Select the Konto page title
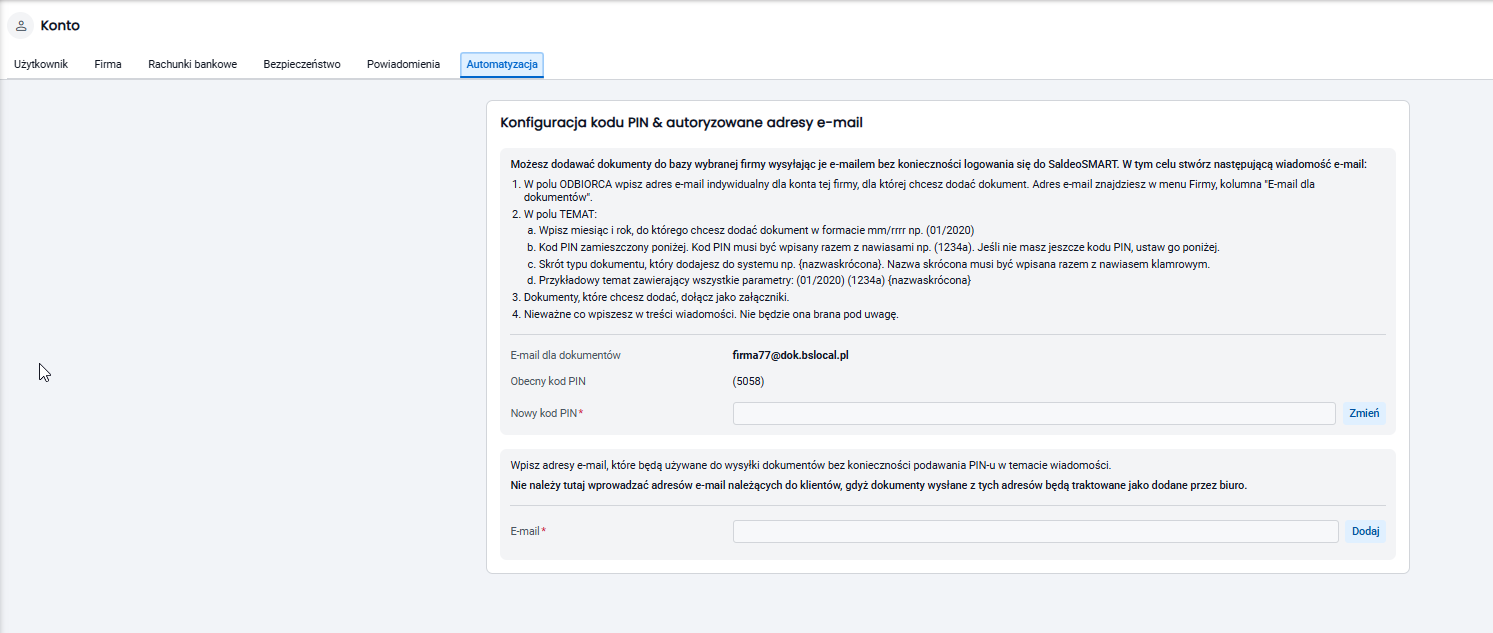This screenshot has height=633, width=1493. [x=60, y=25]
